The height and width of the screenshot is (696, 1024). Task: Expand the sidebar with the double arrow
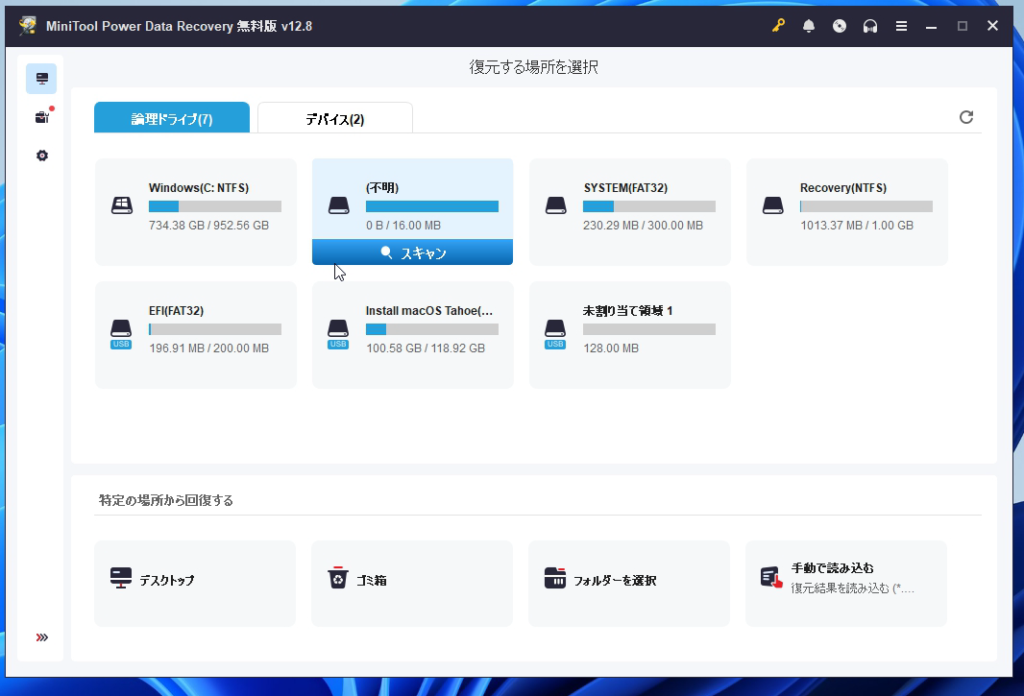click(41, 637)
